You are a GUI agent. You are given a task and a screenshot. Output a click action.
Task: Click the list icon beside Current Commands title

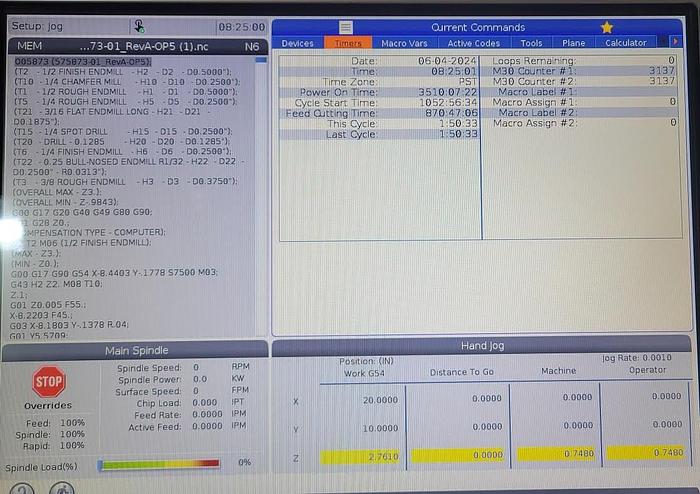click(x=346, y=27)
